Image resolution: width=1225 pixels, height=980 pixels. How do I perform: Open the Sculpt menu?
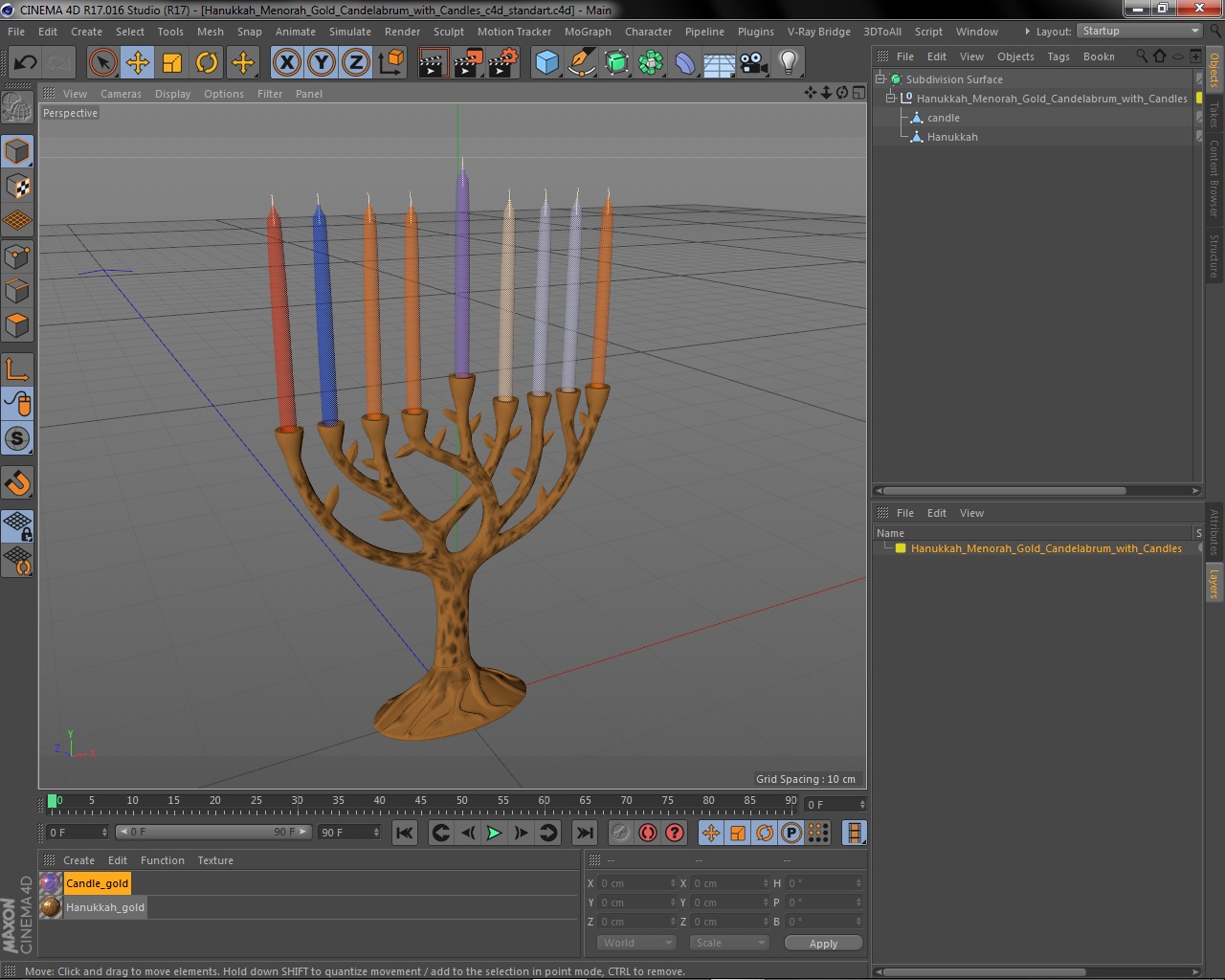click(x=449, y=32)
